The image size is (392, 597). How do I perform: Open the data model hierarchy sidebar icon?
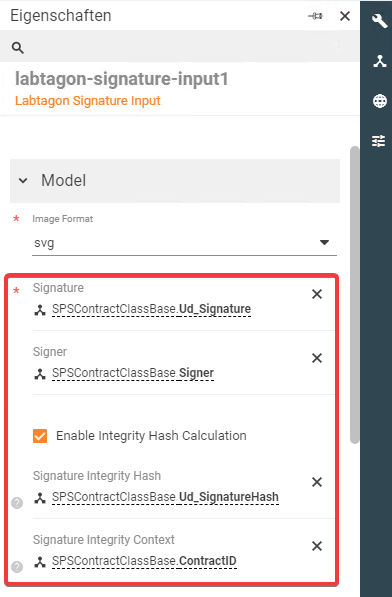point(379,61)
